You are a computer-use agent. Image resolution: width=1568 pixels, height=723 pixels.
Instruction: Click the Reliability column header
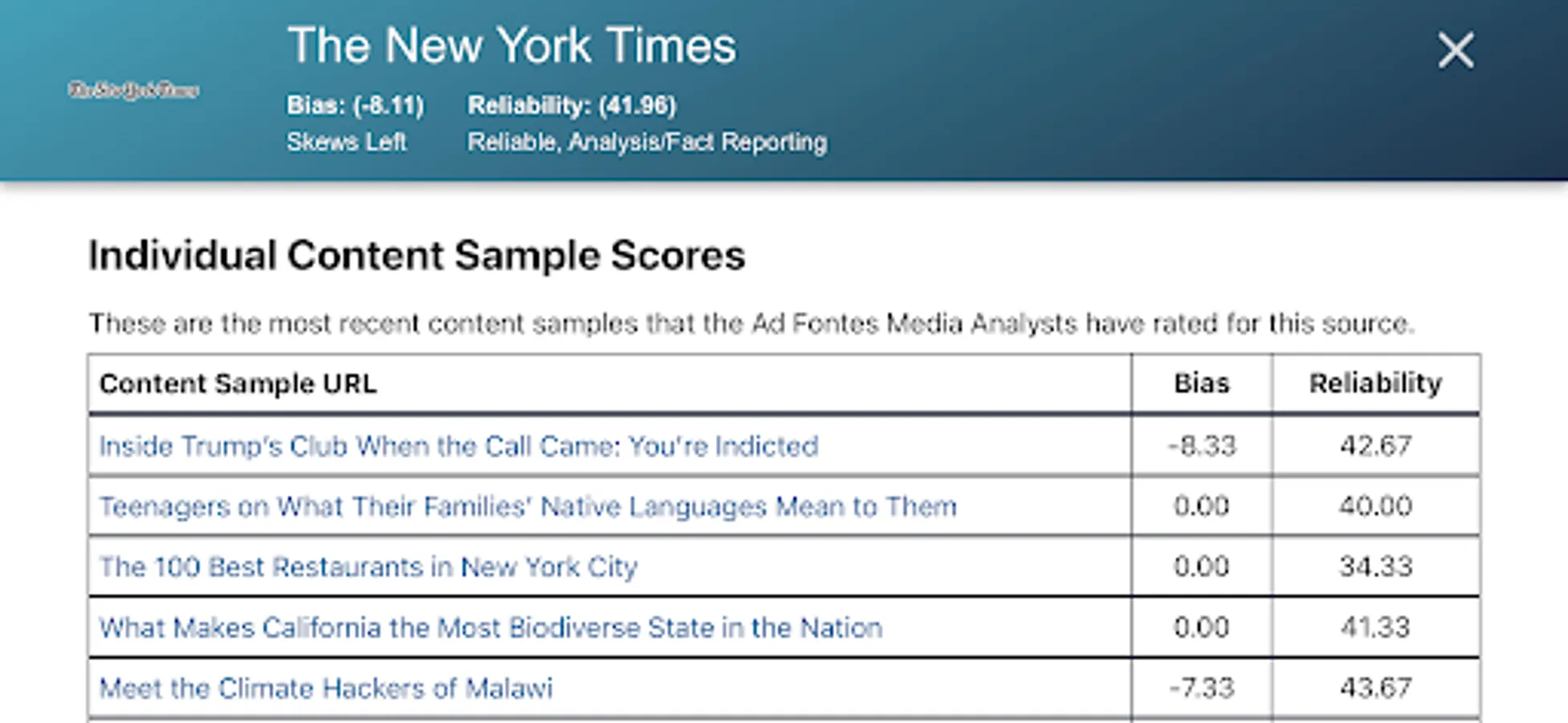pyautogui.click(x=1375, y=384)
